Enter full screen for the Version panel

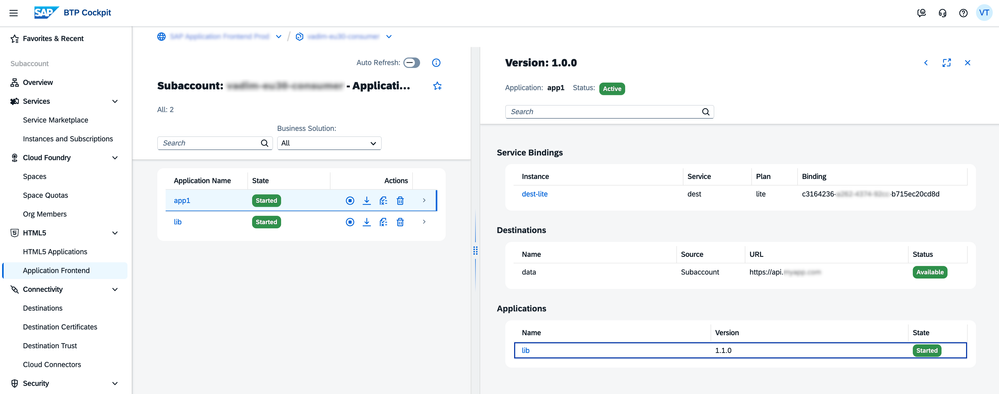pyautogui.click(x=947, y=62)
